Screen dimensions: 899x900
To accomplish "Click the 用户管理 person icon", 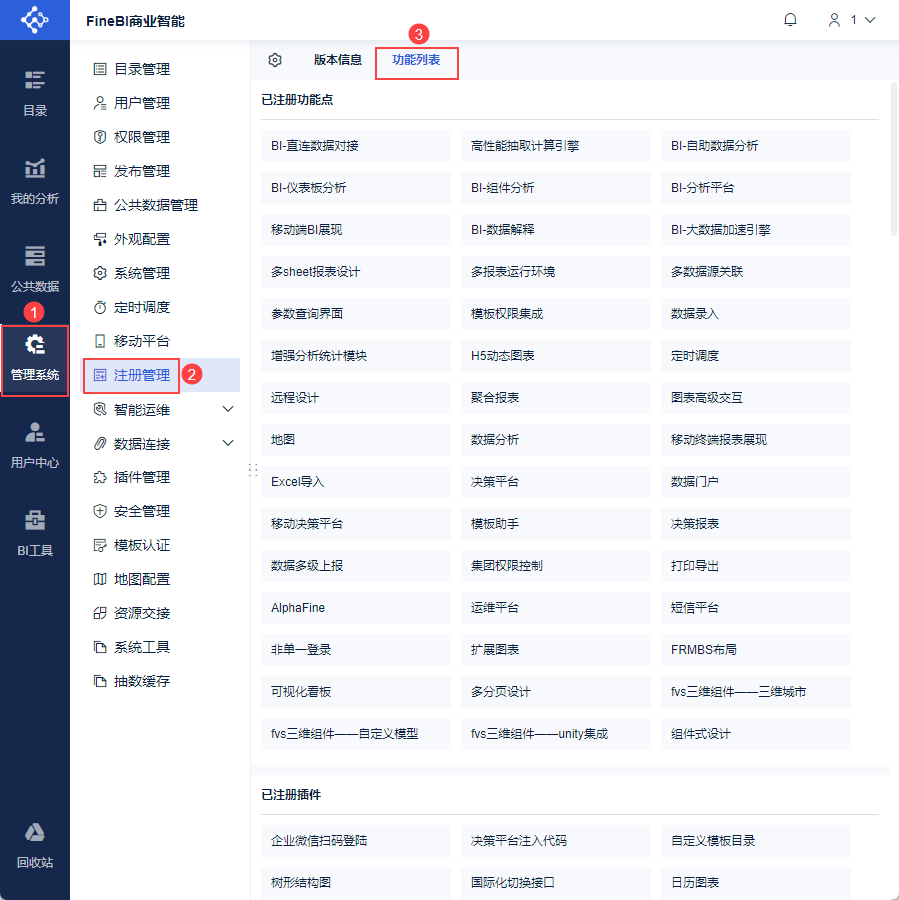I will coord(100,103).
